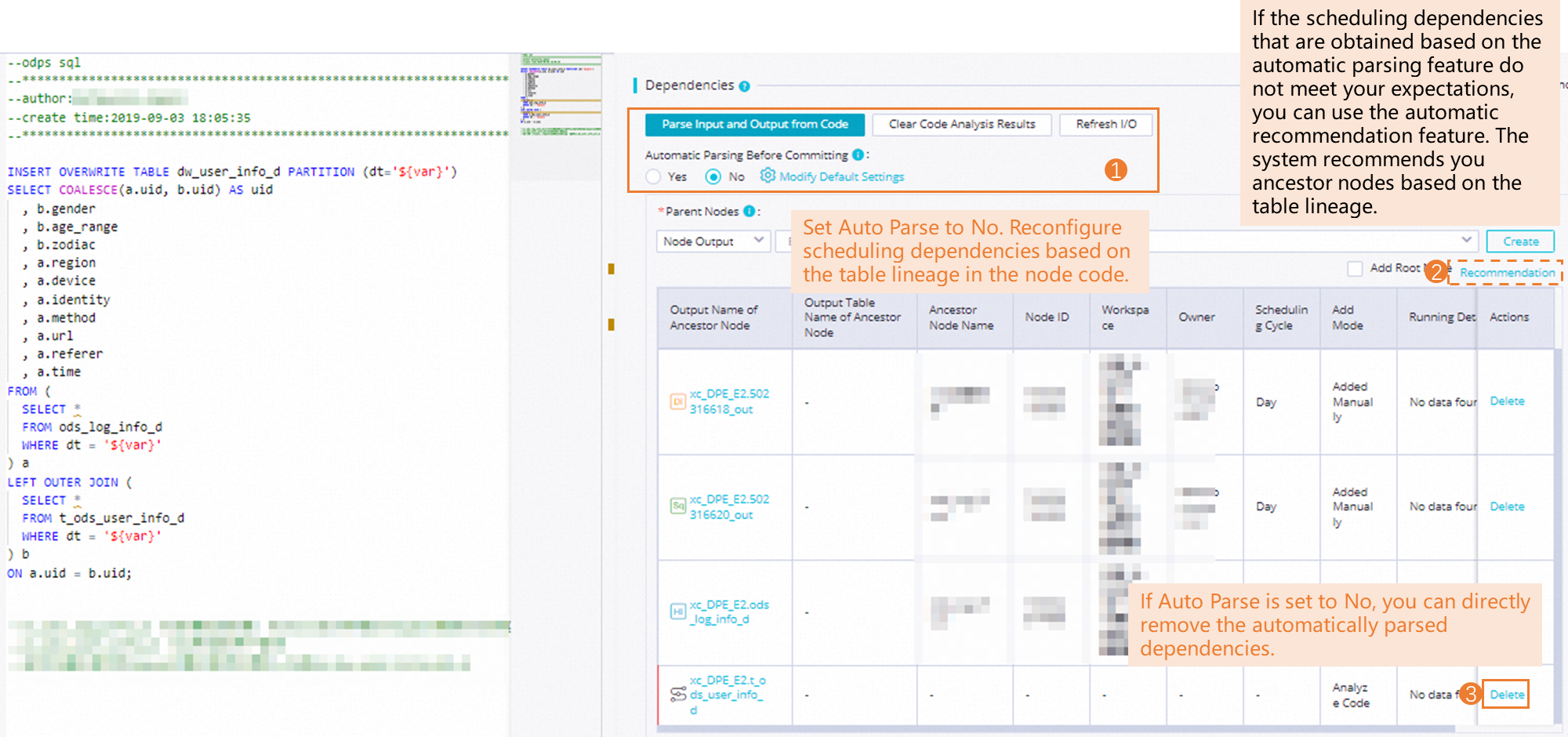This screenshot has height=737, width=1568.
Task: Click the Parent Nodes info icon
Action: click(749, 211)
